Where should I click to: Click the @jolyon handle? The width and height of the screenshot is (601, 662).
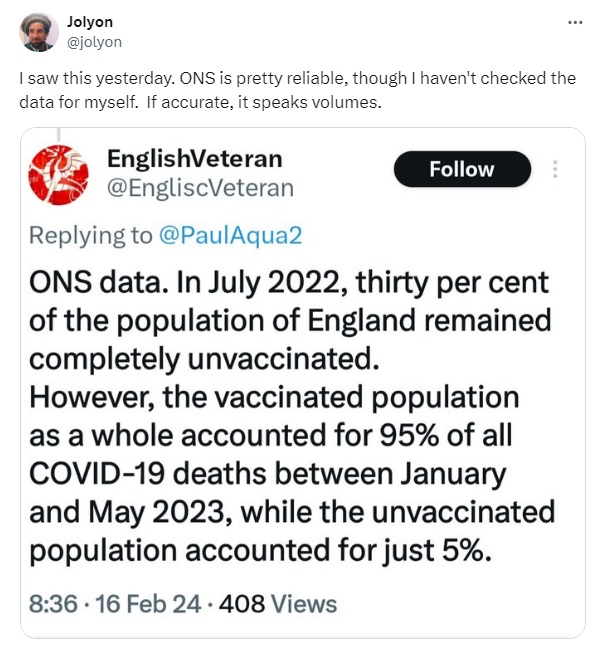94,42
